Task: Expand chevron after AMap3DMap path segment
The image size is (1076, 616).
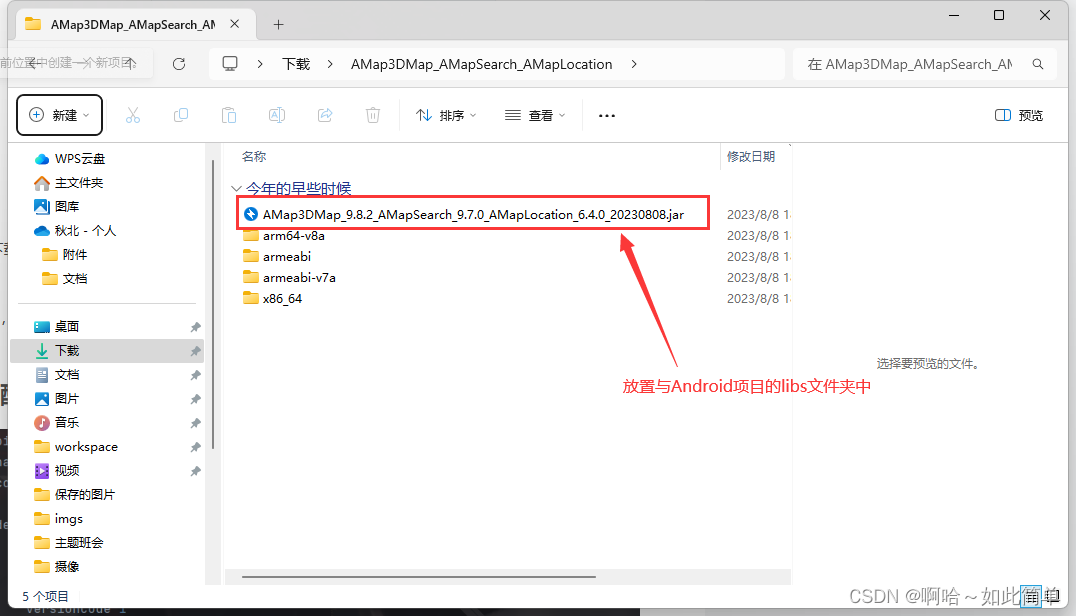Action: coord(633,64)
